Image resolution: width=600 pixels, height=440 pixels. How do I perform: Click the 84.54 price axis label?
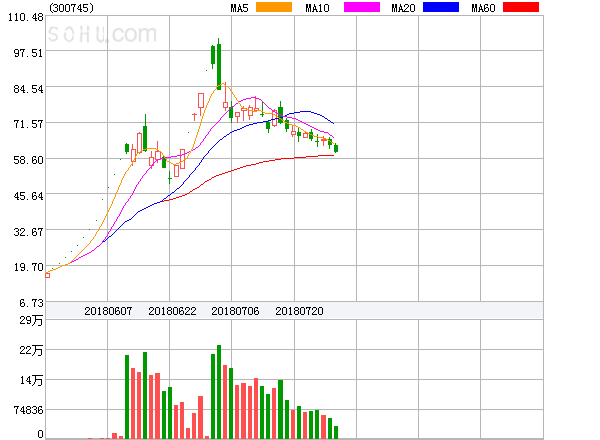[28, 89]
